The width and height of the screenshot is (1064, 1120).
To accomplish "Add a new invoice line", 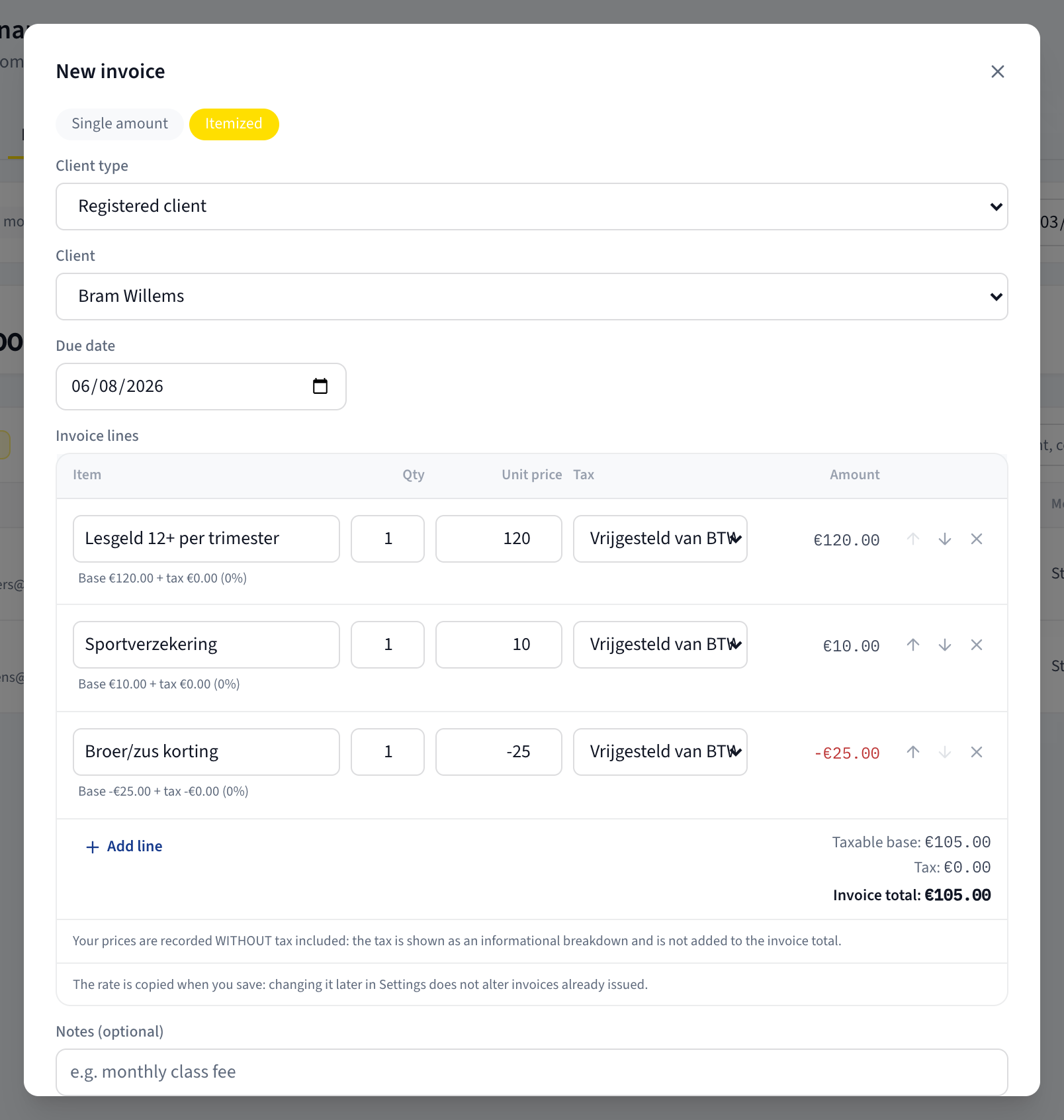I will (124, 847).
